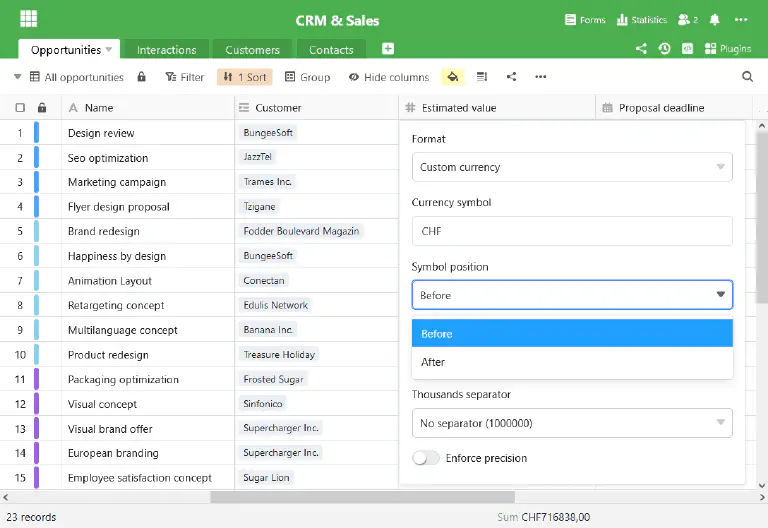Click the Proposal deadline column header

click(x=674, y=108)
